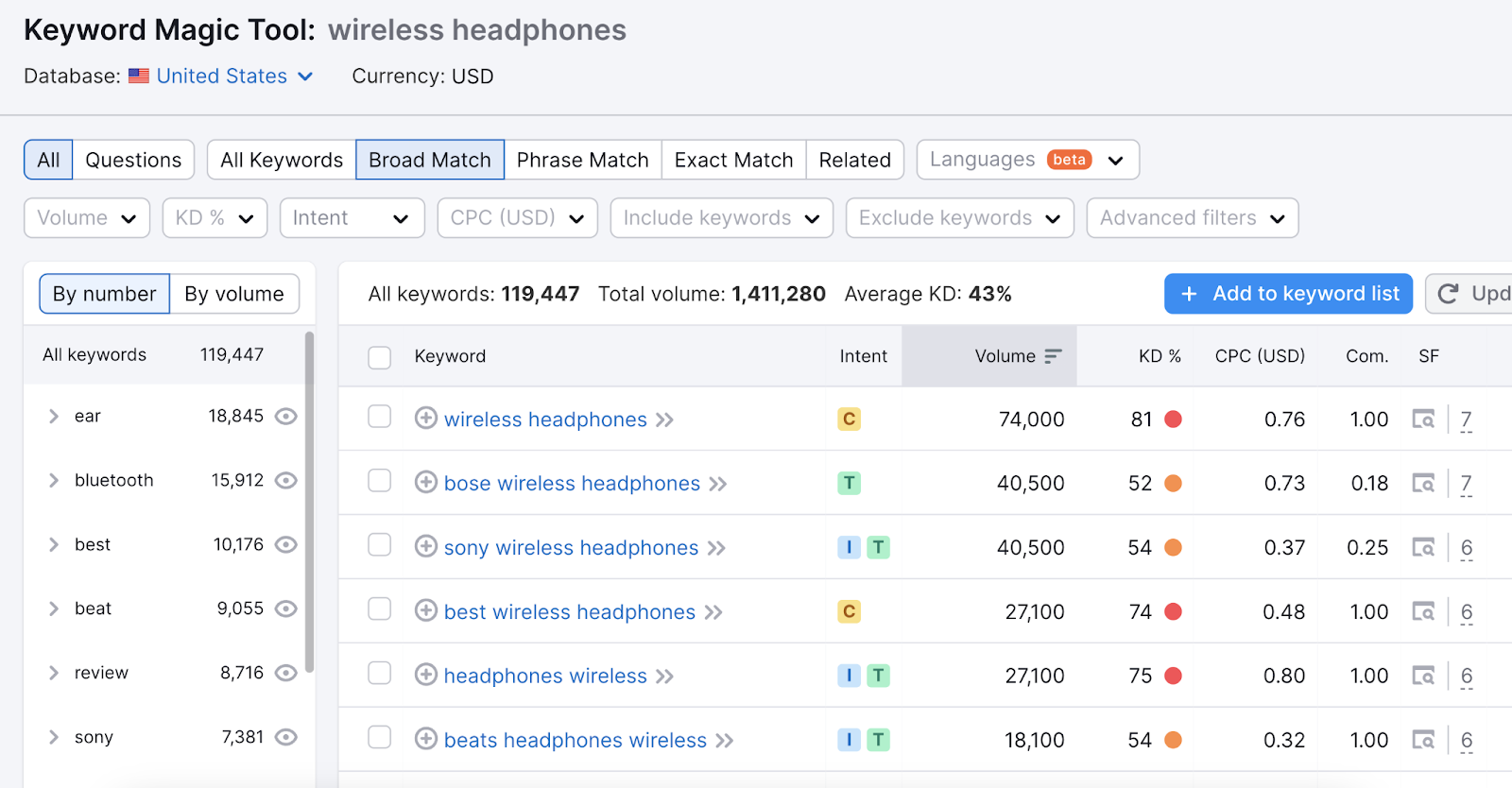Open SERP view icon for headphones wireless row
Viewport: 1512px width, 788px height.
(1422, 676)
